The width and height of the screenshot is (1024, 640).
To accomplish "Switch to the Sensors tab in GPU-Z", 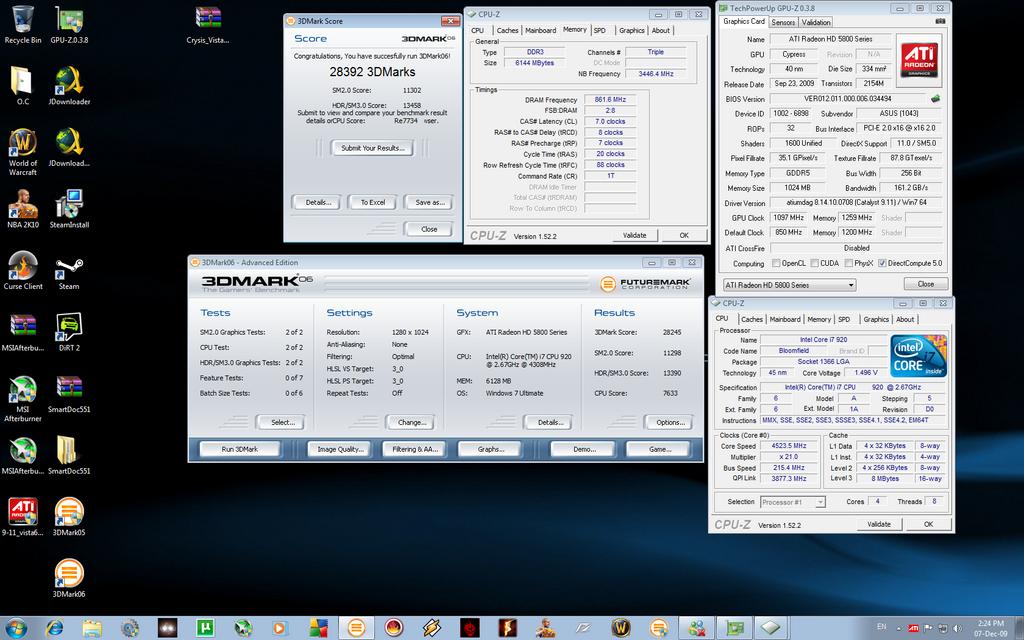I will (783, 22).
